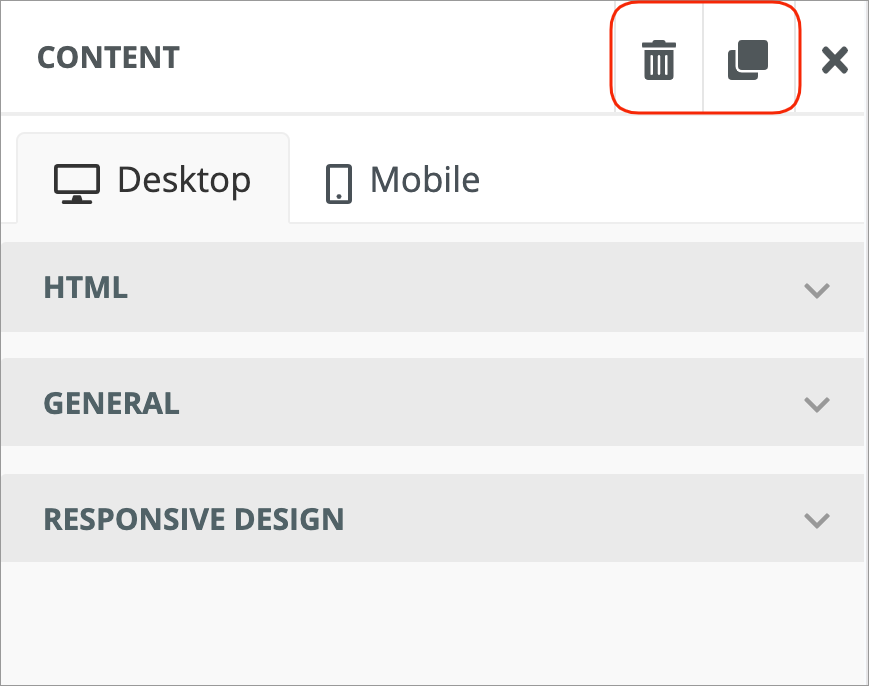Image resolution: width=869 pixels, height=686 pixels.
Task: Switch to the Desktop tab
Action: pyautogui.click(x=153, y=180)
